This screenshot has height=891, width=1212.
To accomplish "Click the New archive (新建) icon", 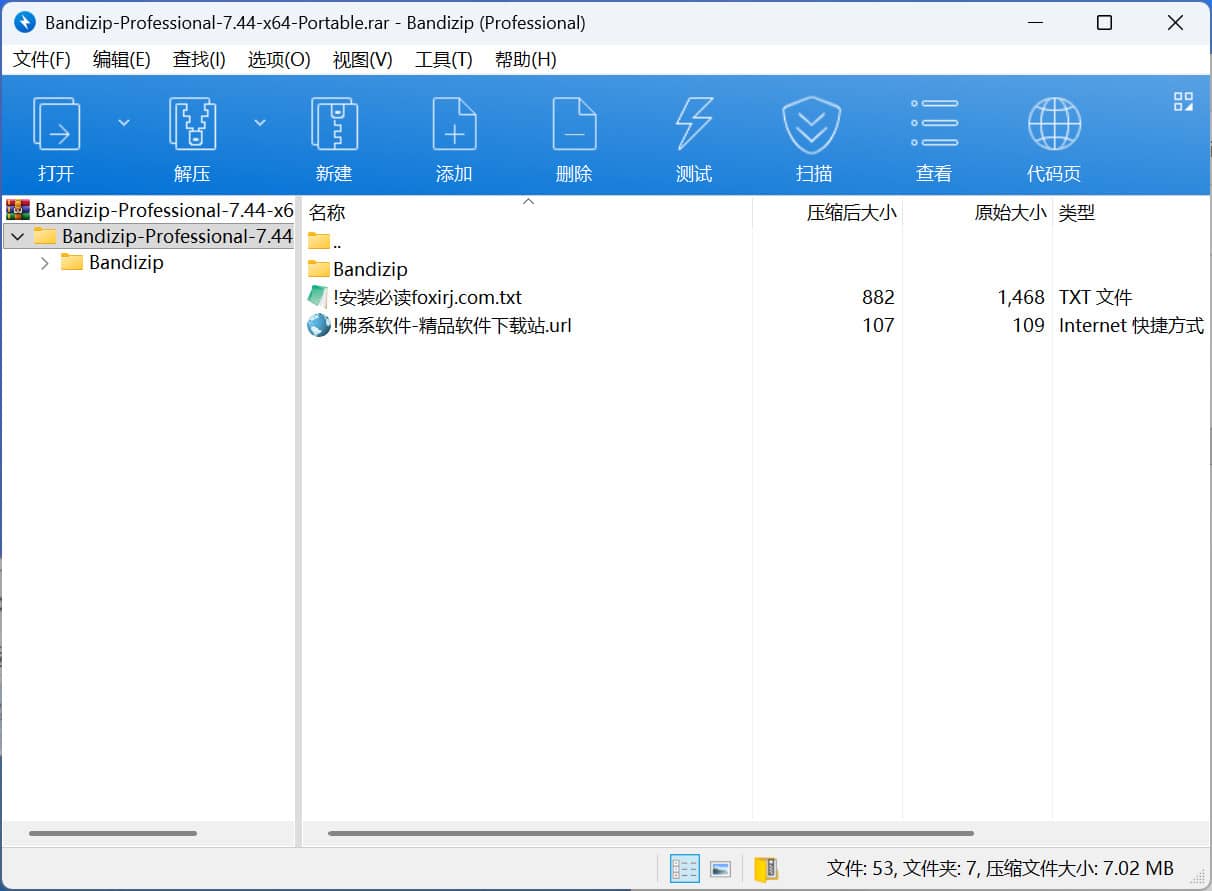I will click(334, 124).
